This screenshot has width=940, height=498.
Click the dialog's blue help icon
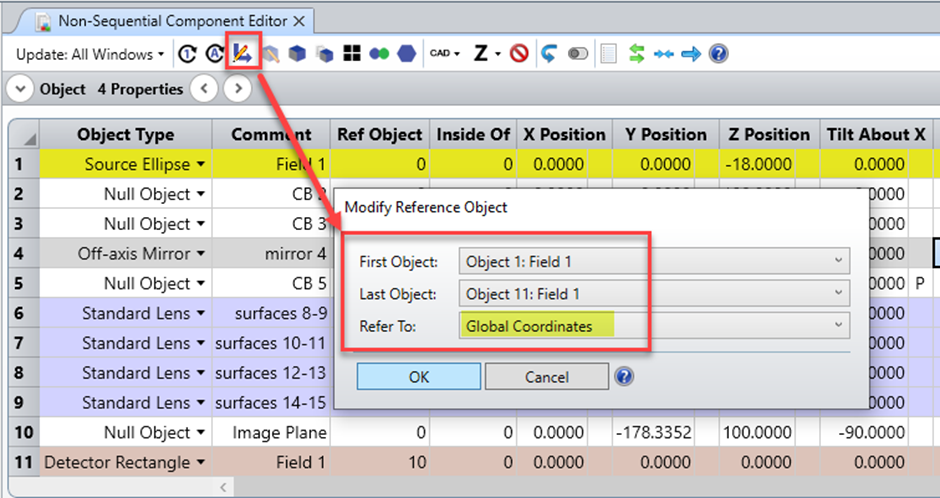pyautogui.click(x=625, y=376)
